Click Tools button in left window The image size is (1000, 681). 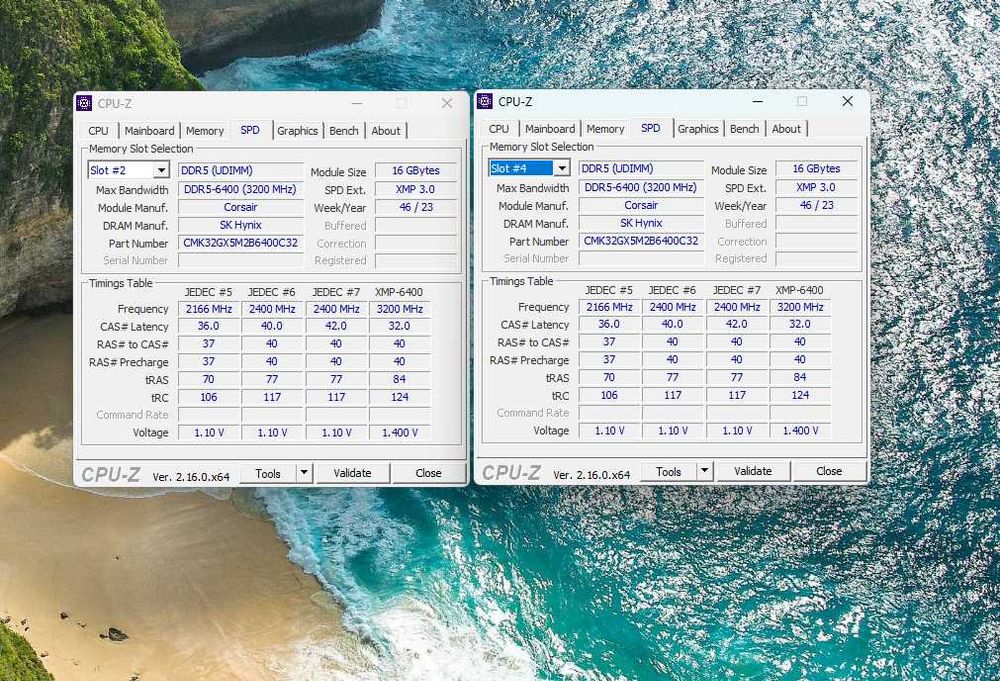[268, 473]
